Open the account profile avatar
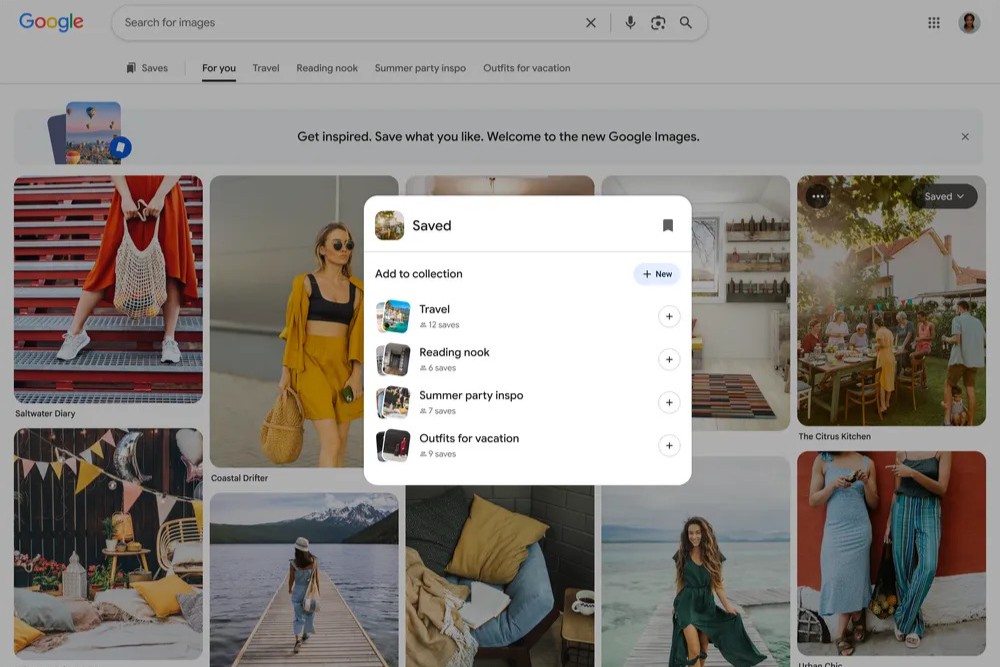This screenshot has width=1000, height=667. [969, 23]
